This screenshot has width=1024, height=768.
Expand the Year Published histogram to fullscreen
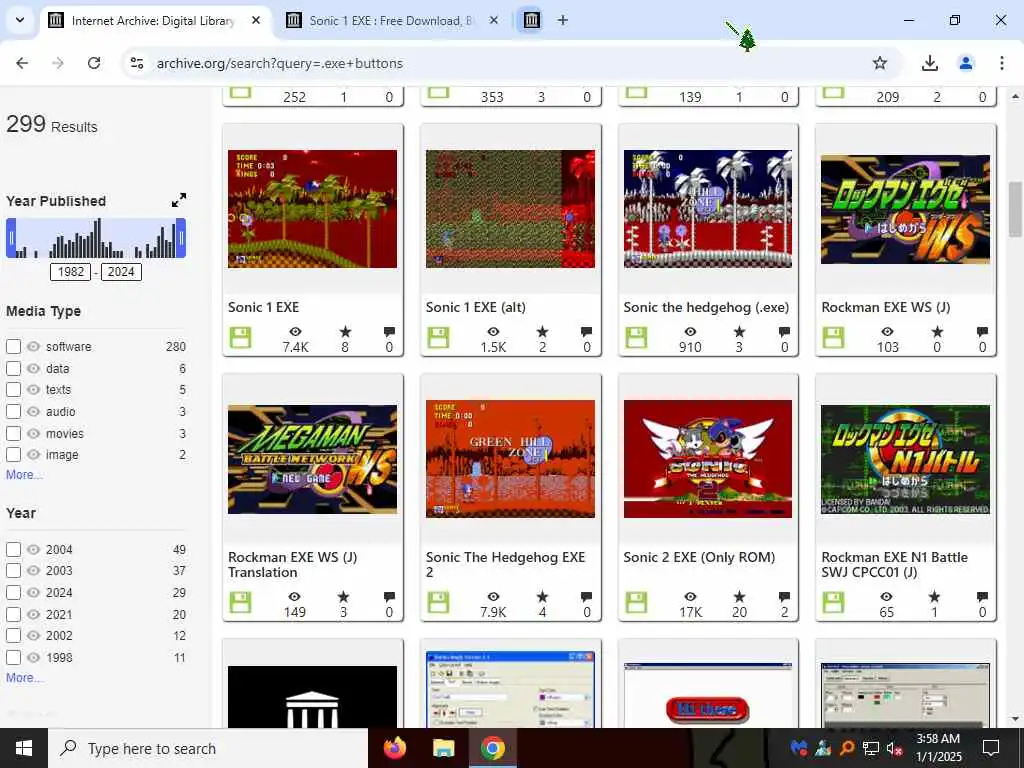(x=179, y=200)
